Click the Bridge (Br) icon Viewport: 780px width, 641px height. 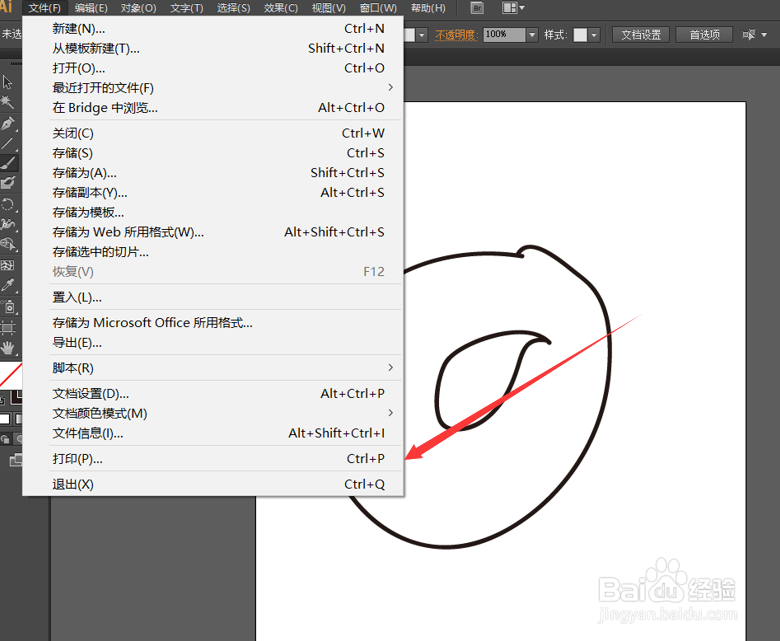tap(477, 8)
